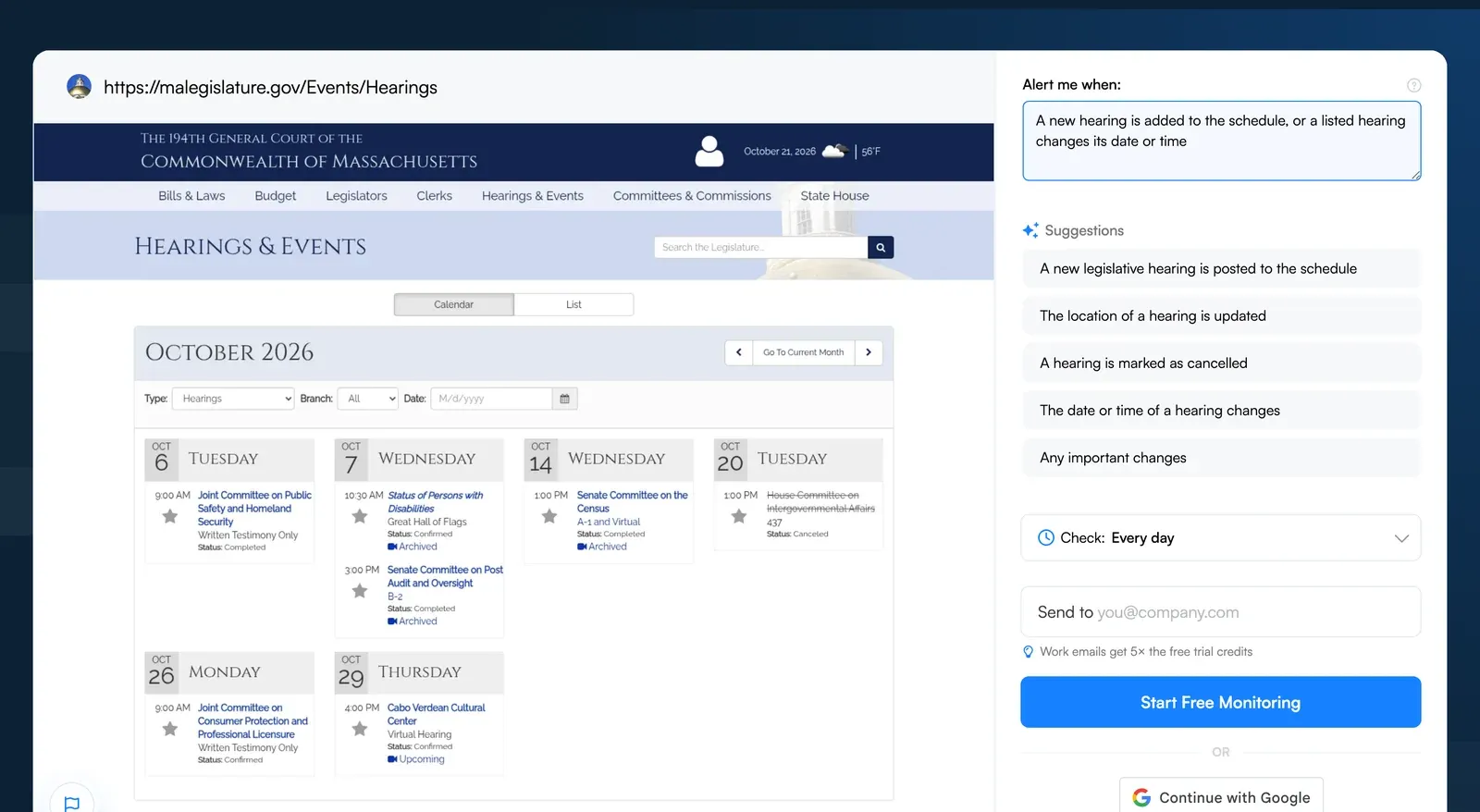This screenshot has width=1480, height=812.
Task: Go to previous month arrow
Action: (x=738, y=352)
